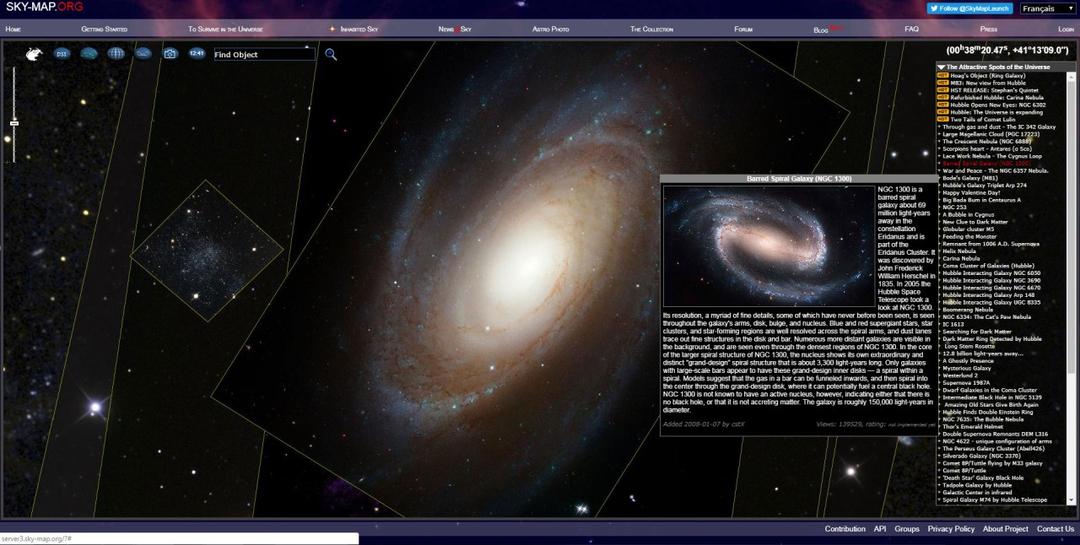Click the API footer link
This screenshot has height=545, width=1080.
(x=880, y=529)
